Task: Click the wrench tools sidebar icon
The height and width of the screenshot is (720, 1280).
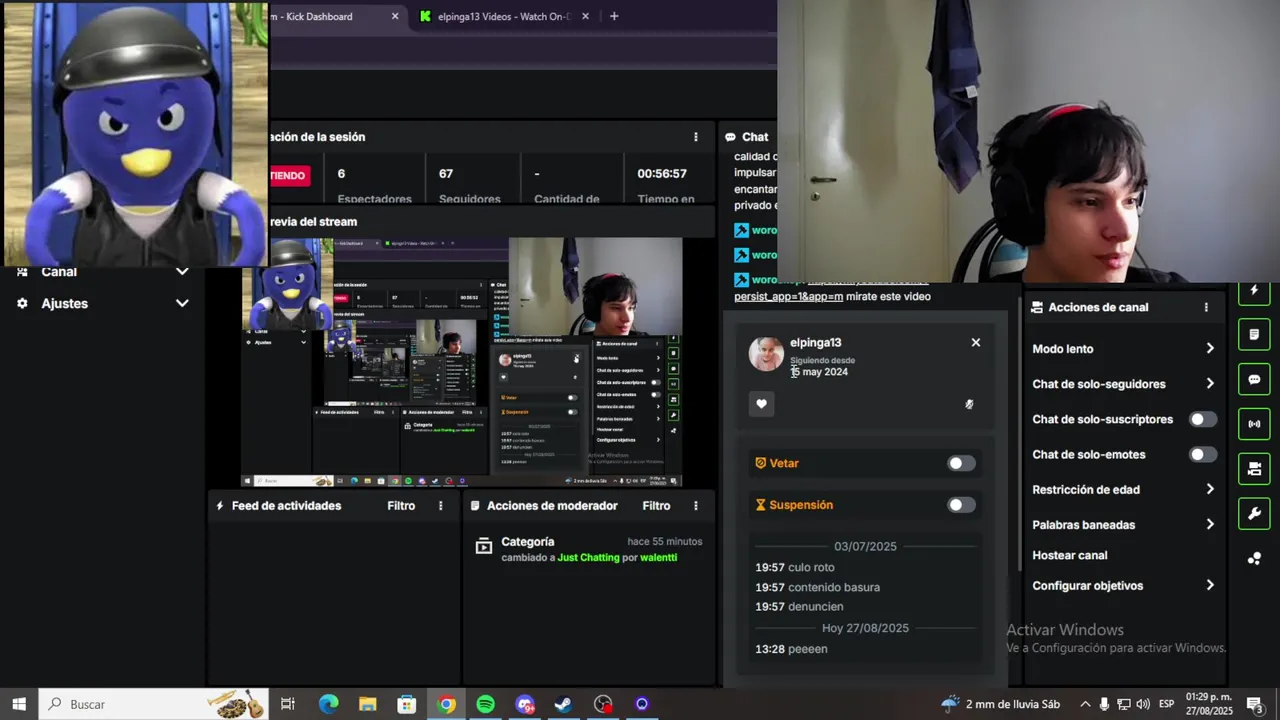Action: pyautogui.click(x=1254, y=514)
